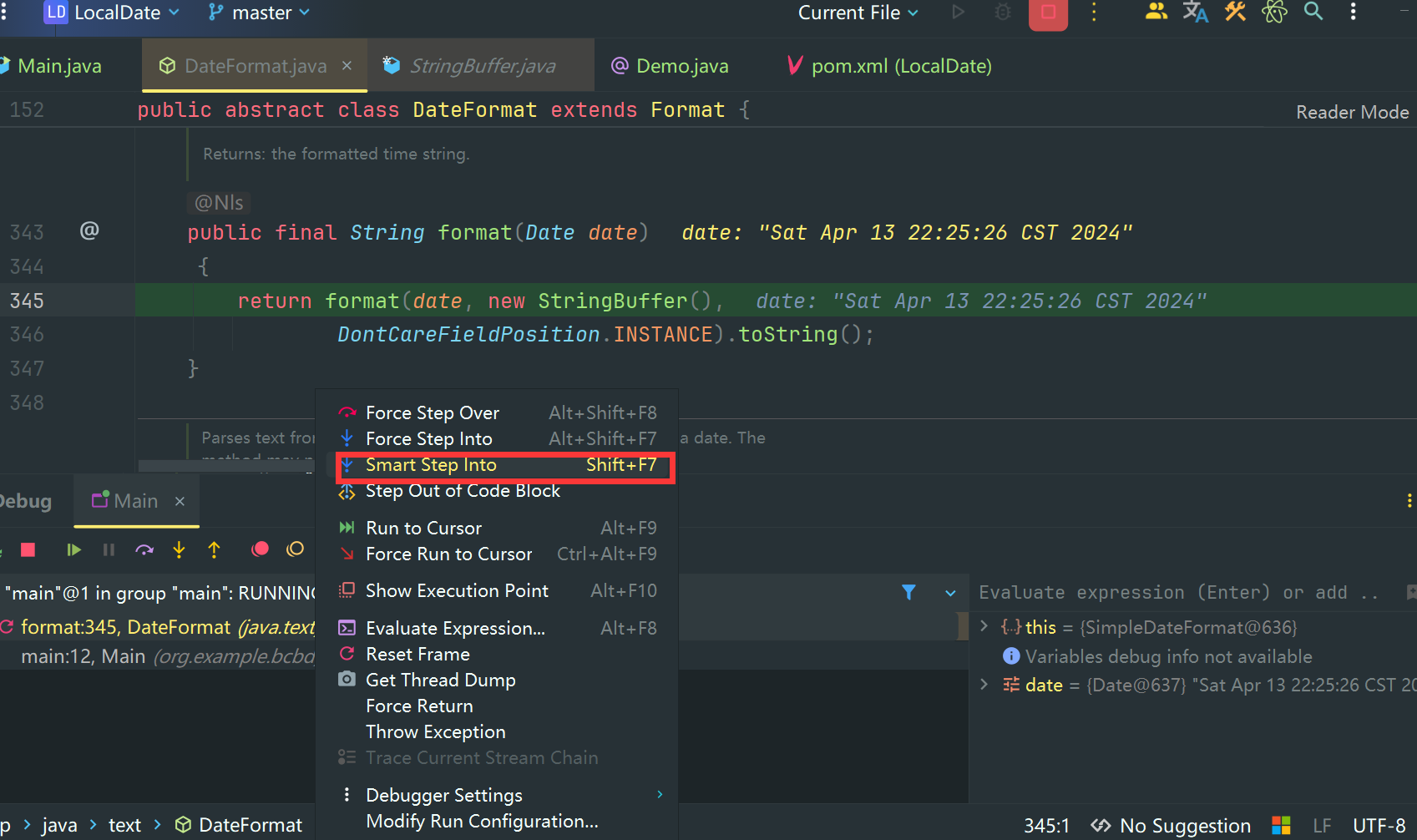Choose Run to Cursor menu item
This screenshot has height=840, width=1417.
click(x=498, y=528)
